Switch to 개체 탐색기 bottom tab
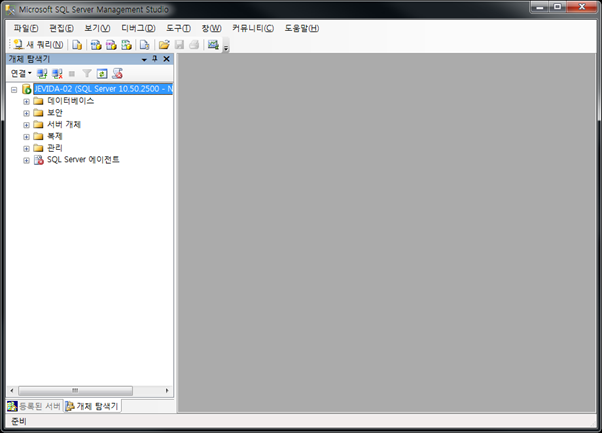602x433 pixels. click(92, 406)
